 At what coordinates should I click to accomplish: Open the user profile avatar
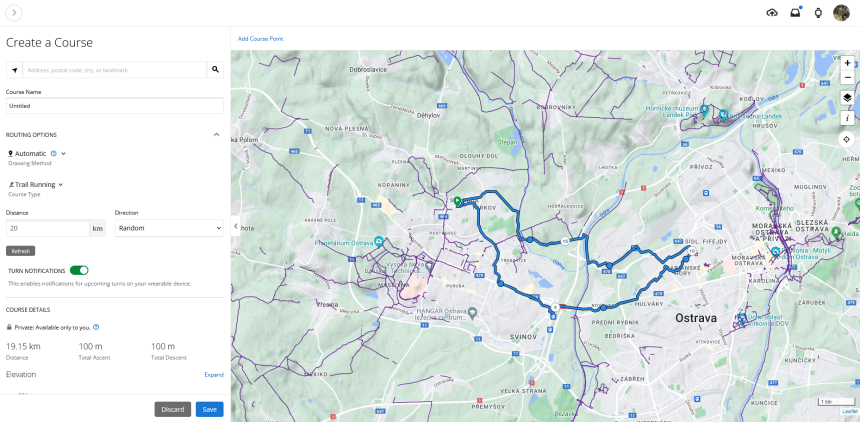click(841, 12)
